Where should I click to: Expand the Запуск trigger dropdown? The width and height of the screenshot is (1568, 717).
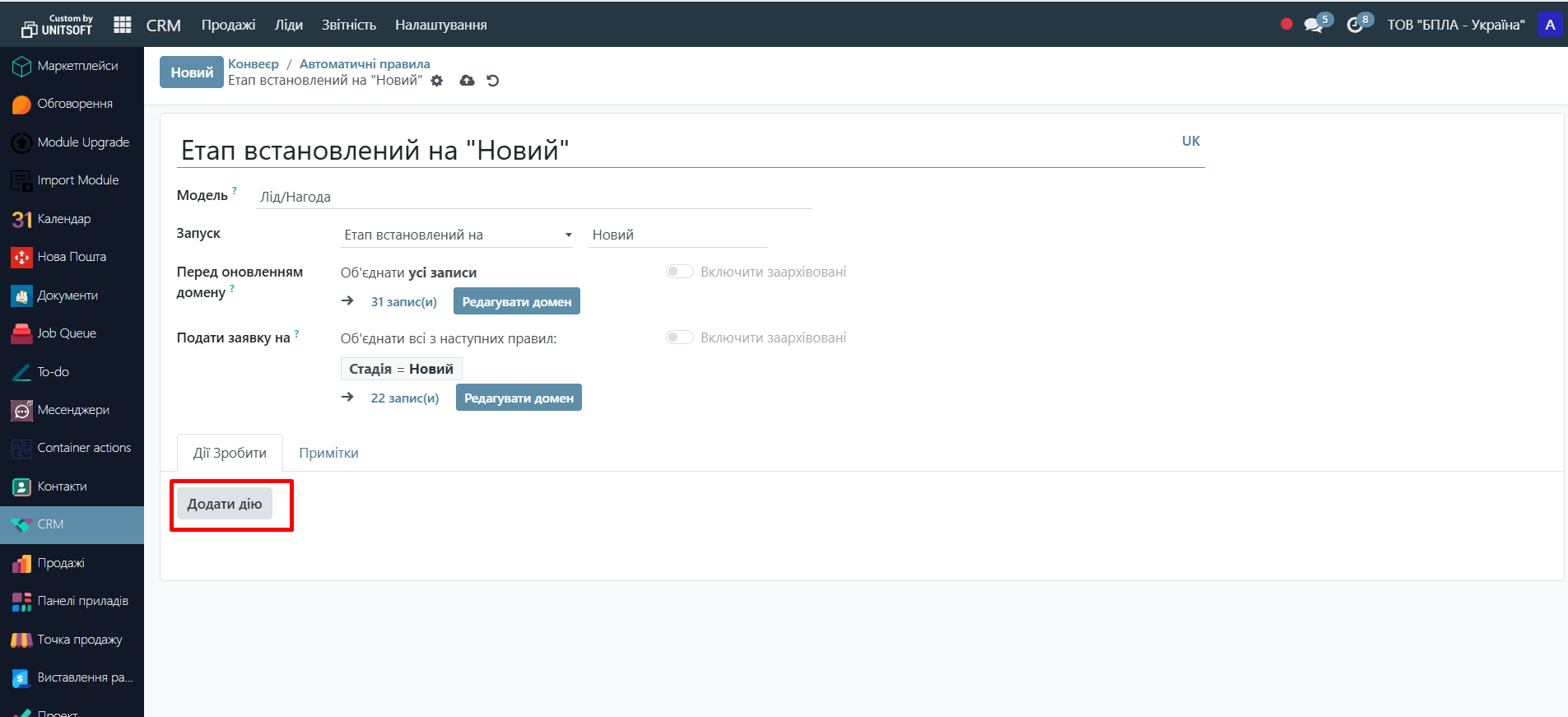(457, 235)
